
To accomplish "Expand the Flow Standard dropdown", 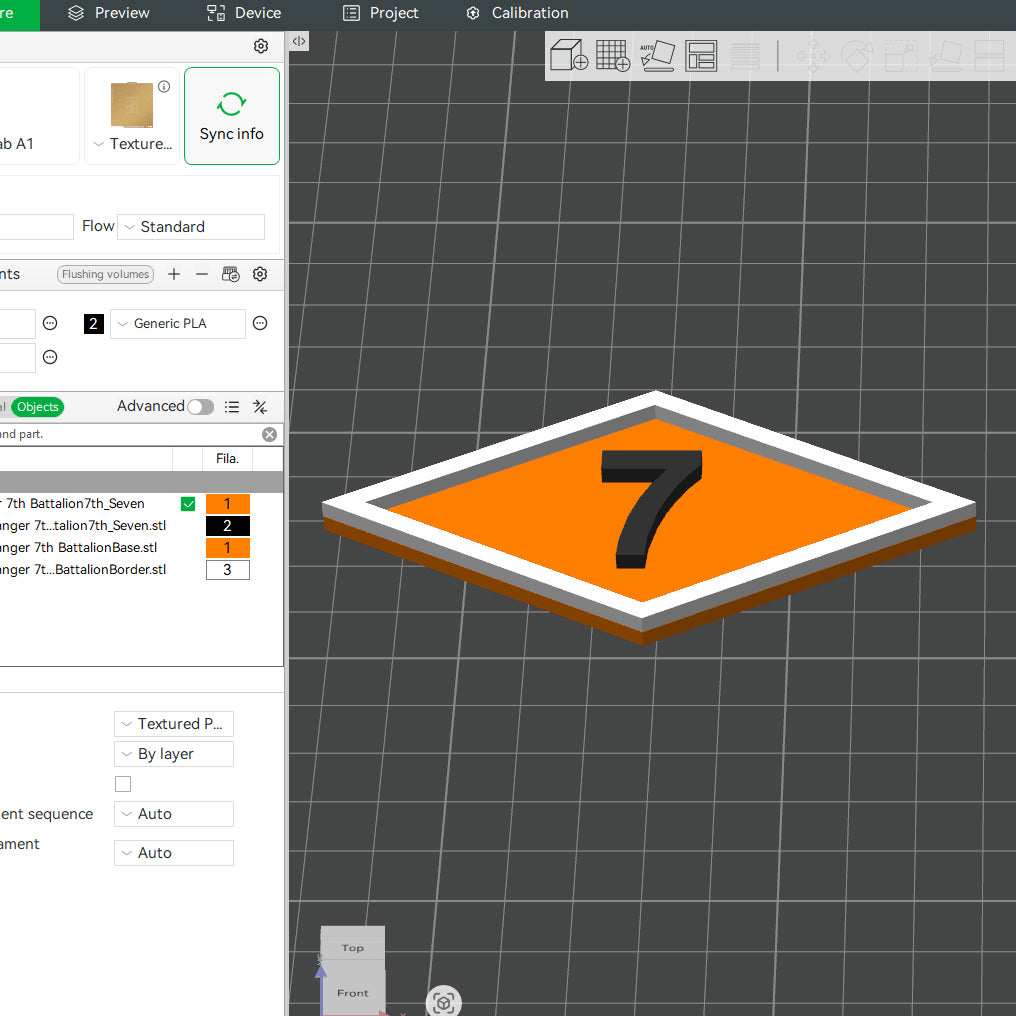I will pos(191,227).
